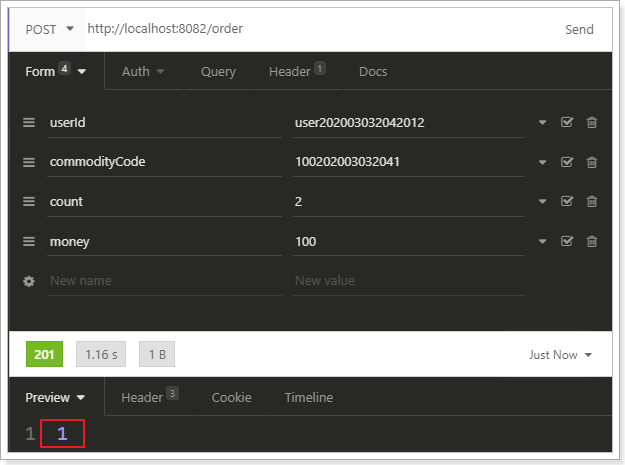Grab the drag handle beside userId
The image size is (625, 465).
(x=29, y=122)
